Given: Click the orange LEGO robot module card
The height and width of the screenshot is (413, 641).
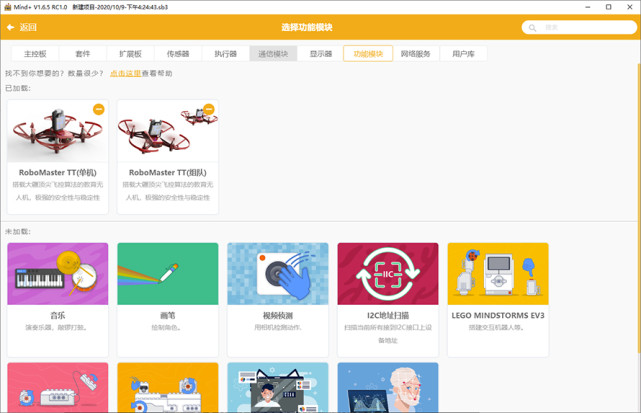Looking at the screenshot, I should (168, 387).
